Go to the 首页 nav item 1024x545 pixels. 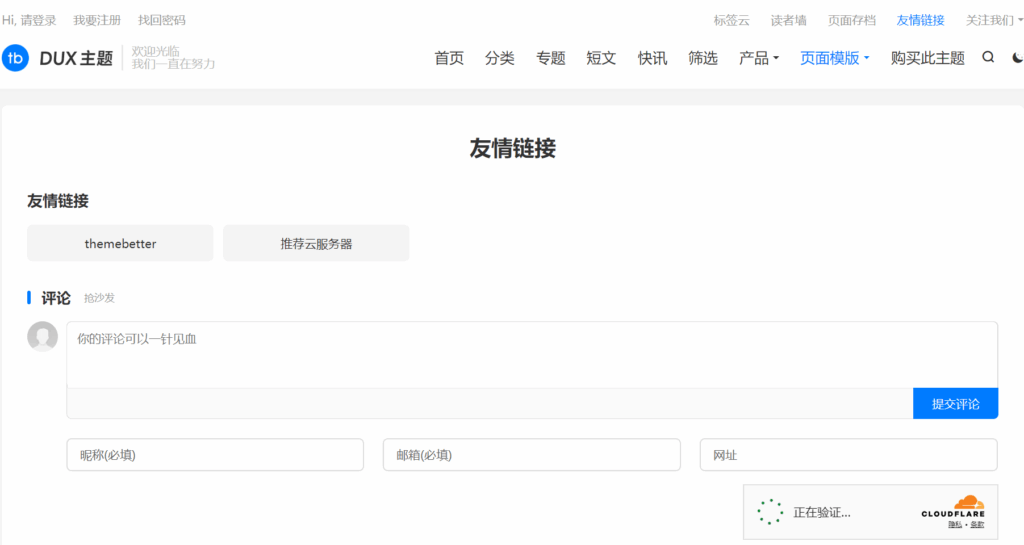tap(449, 58)
